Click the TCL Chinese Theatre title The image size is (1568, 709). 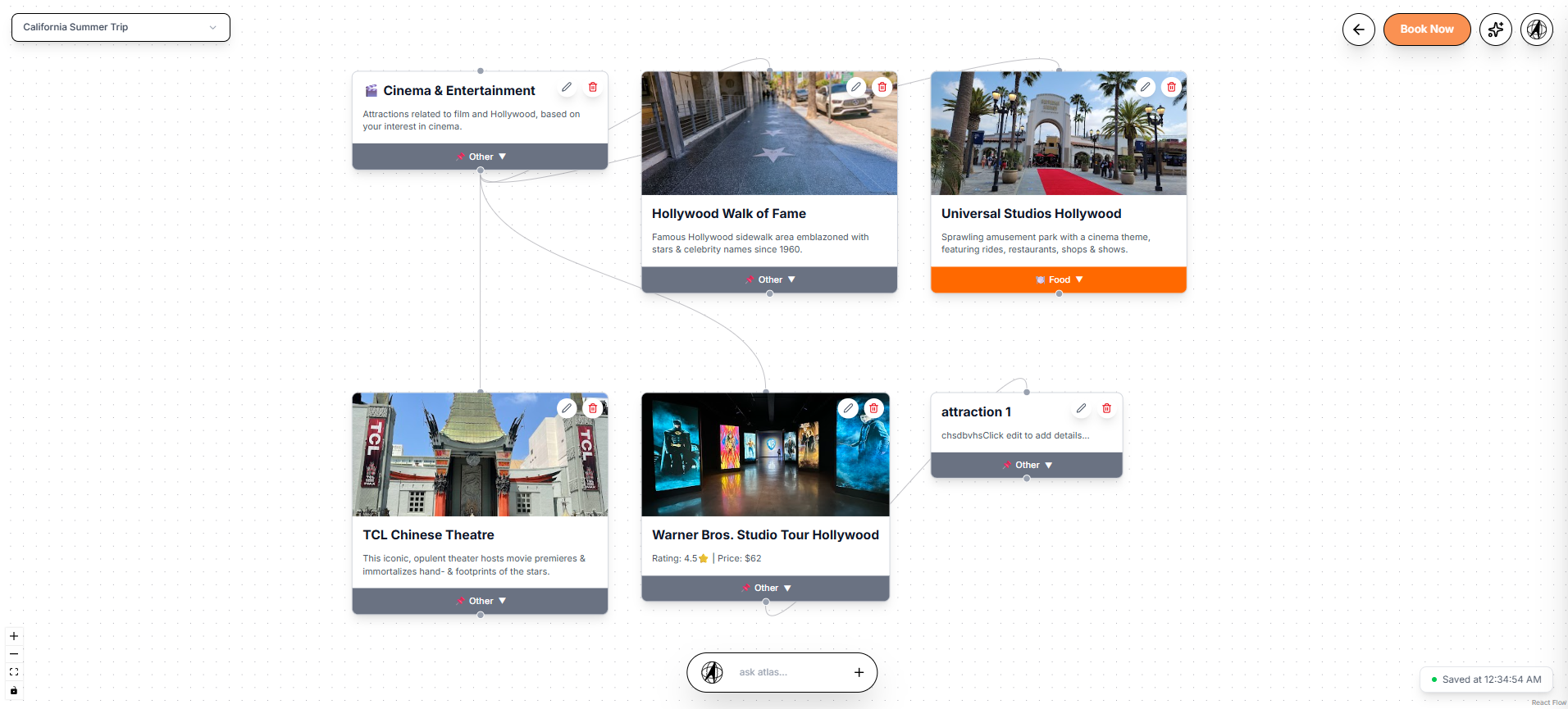(429, 535)
